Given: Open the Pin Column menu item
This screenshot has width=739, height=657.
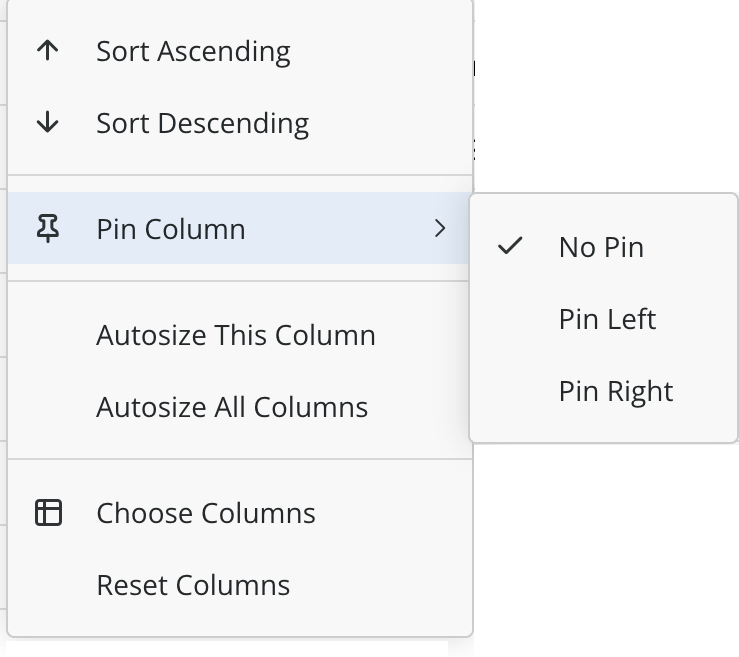Looking at the screenshot, I should coord(171,229).
